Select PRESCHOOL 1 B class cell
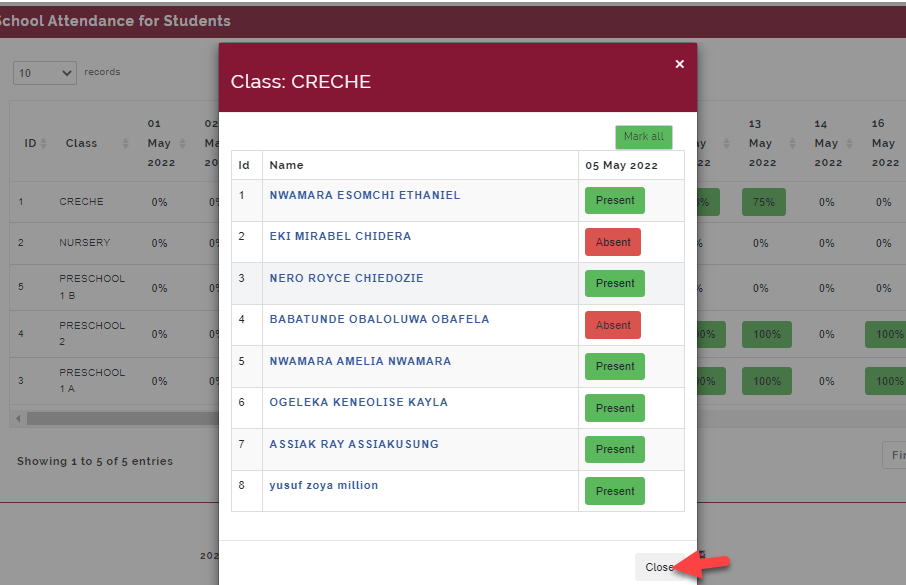This screenshot has width=906, height=585. point(92,287)
